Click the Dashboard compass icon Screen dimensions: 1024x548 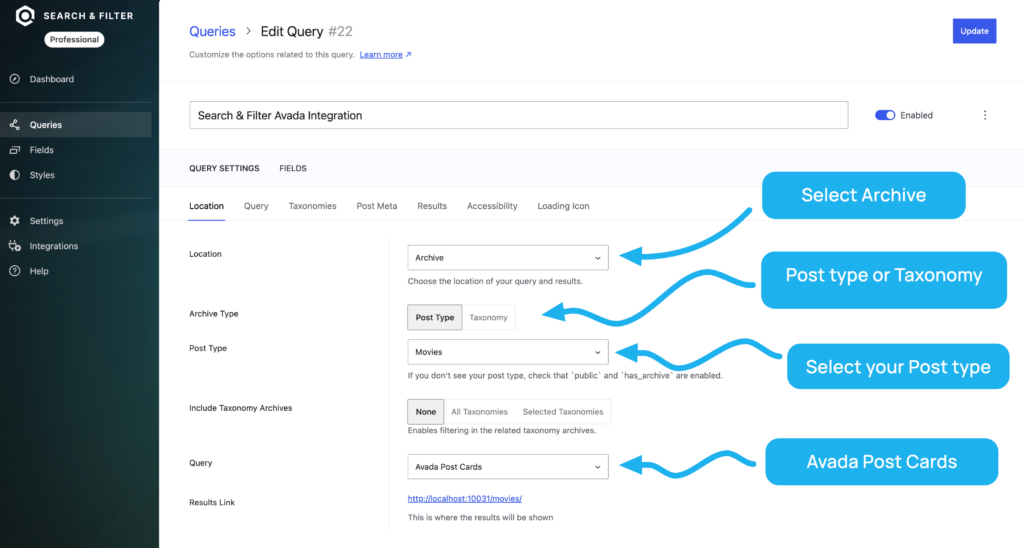click(14, 79)
